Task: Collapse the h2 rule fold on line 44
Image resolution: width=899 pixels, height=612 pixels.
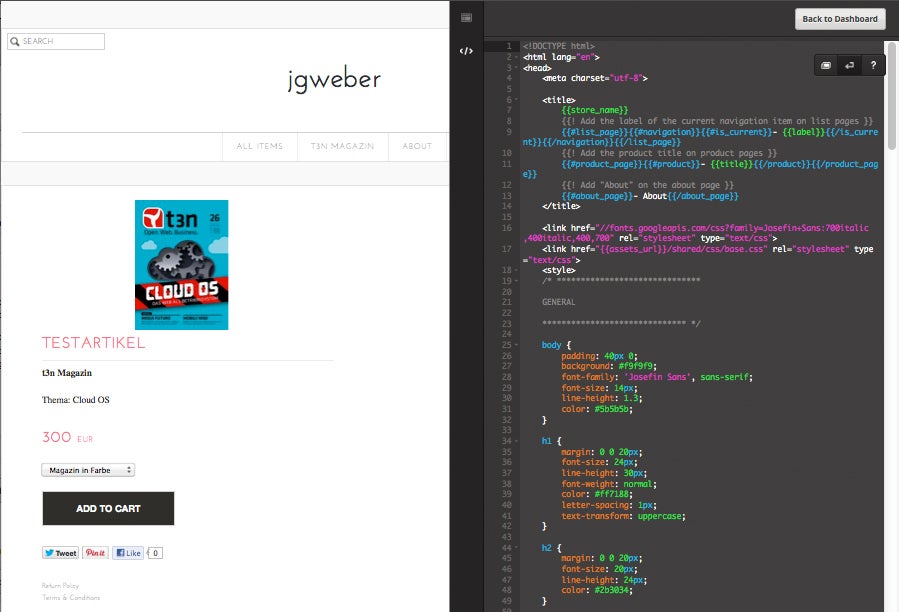Action: point(516,548)
